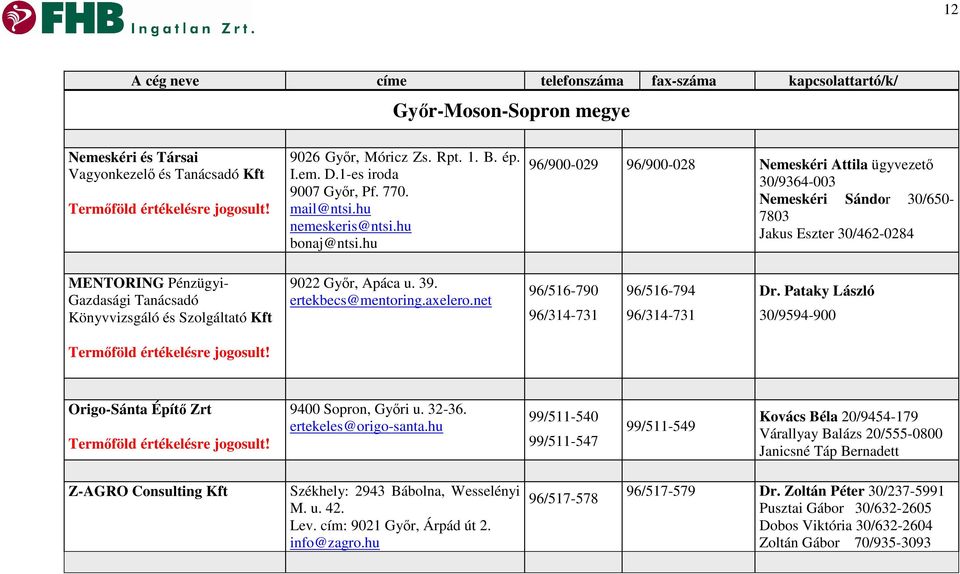Select 'MENTORING Pénzügyi-' company name
The image size is (960, 574).
pyautogui.click(x=148, y=283)
